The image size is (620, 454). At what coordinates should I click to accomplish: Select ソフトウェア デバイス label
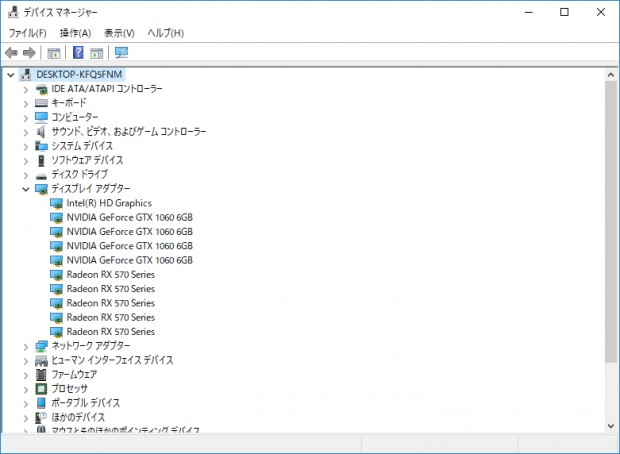point(87,160)
